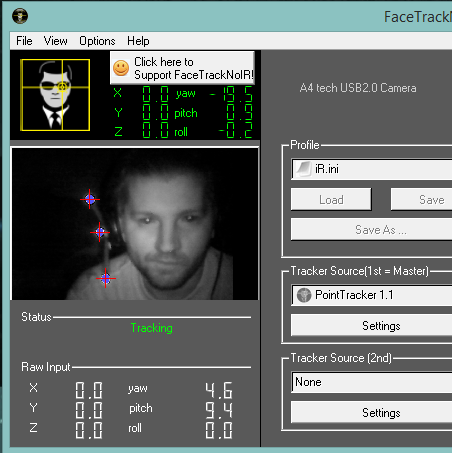Viewport: 452px width, 453px height.
Task: Click the Save As ... button
Action: pyautogui.click(x=371, y=229)
